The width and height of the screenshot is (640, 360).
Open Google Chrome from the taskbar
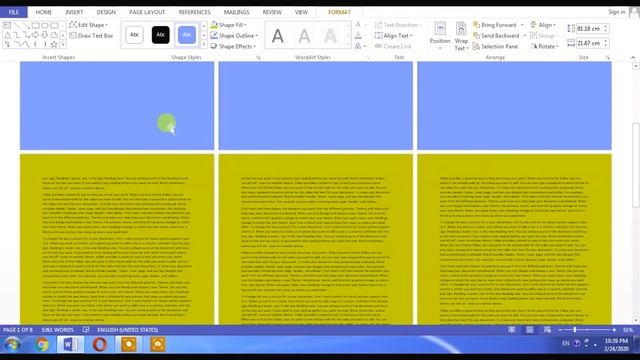[42, 345]
